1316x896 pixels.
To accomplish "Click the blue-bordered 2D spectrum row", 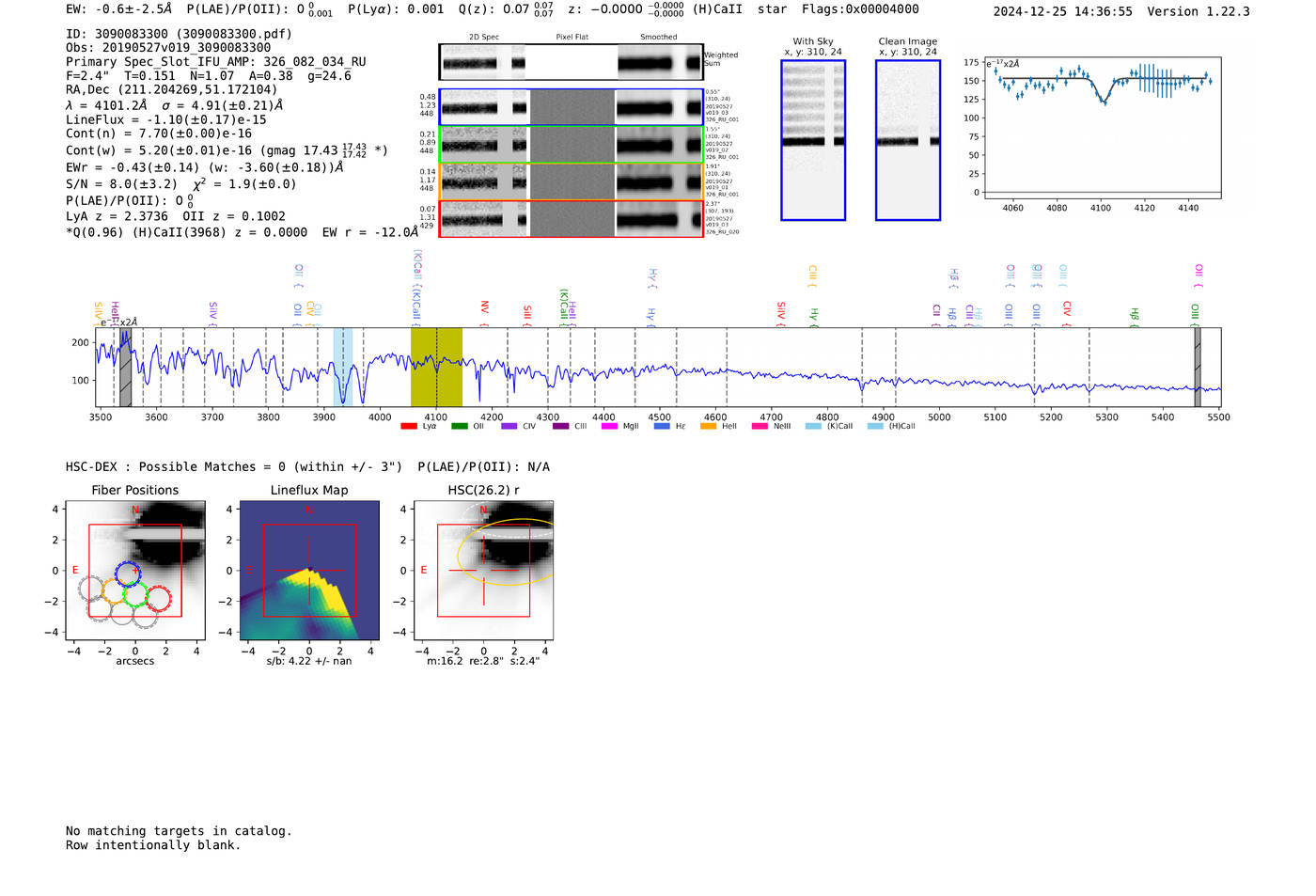I will point(571,107).
